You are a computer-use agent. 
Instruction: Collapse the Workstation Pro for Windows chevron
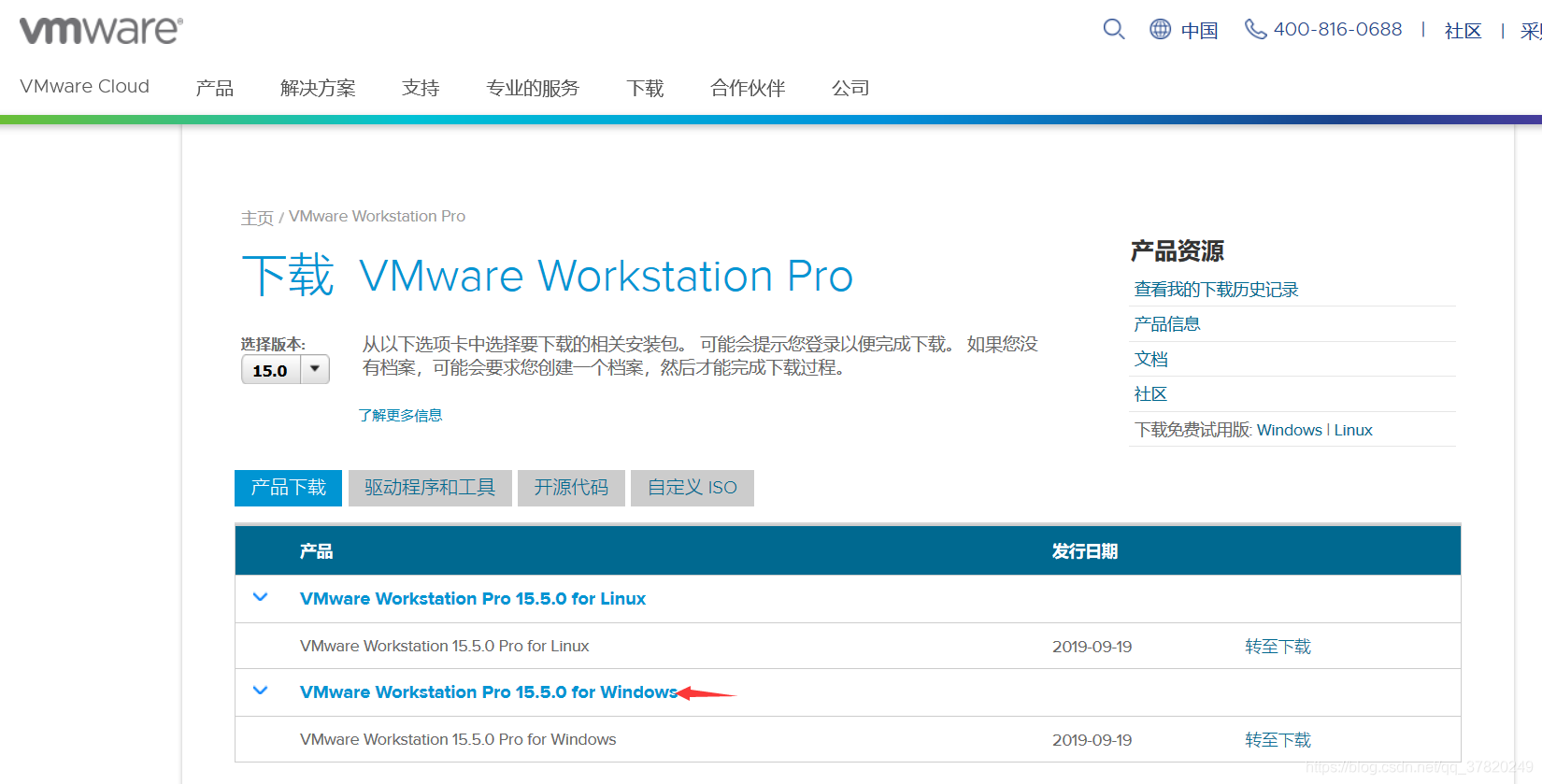[x=261, y=691]
